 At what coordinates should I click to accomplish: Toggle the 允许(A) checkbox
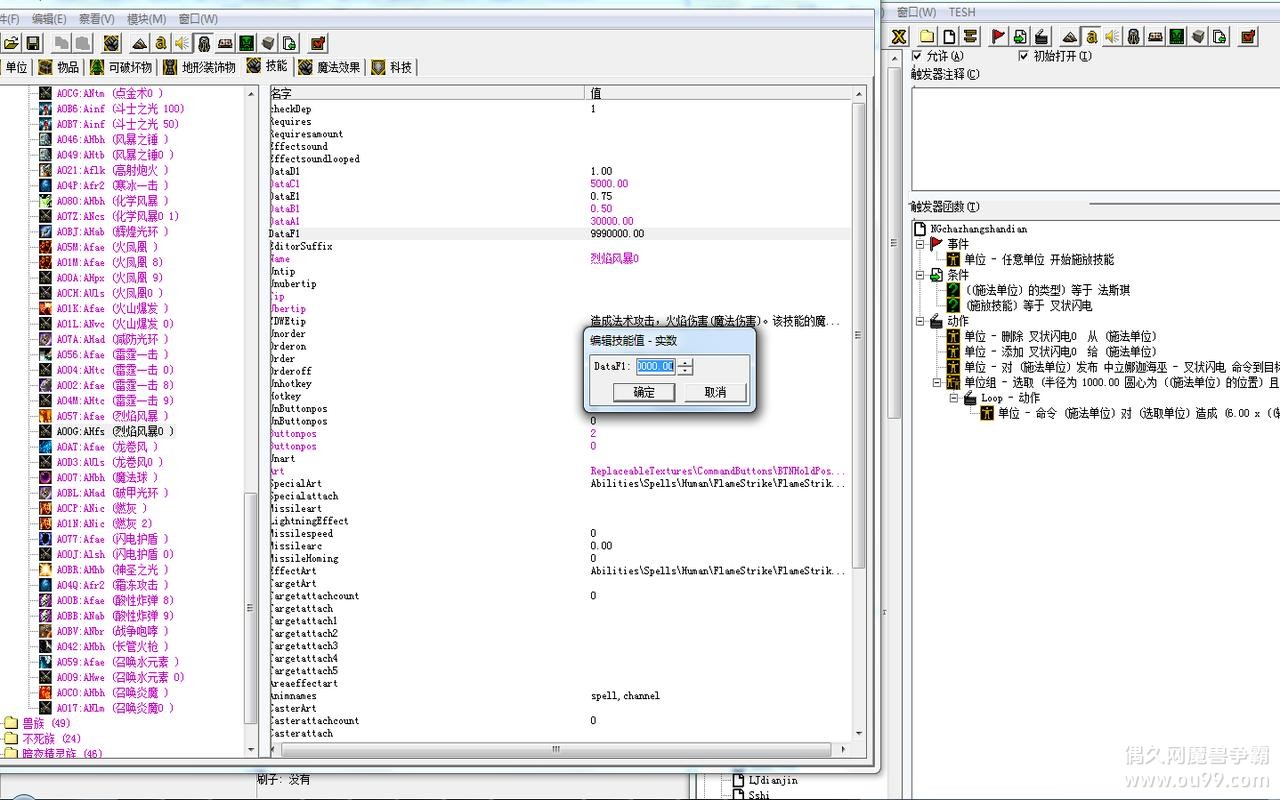coord(917,56)
